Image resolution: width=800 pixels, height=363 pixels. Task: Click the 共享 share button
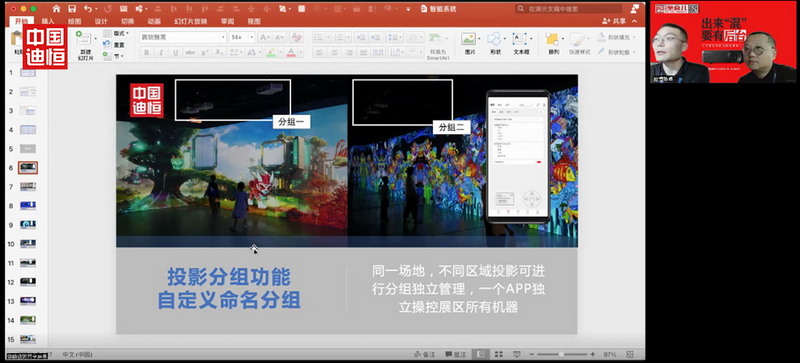614,21
